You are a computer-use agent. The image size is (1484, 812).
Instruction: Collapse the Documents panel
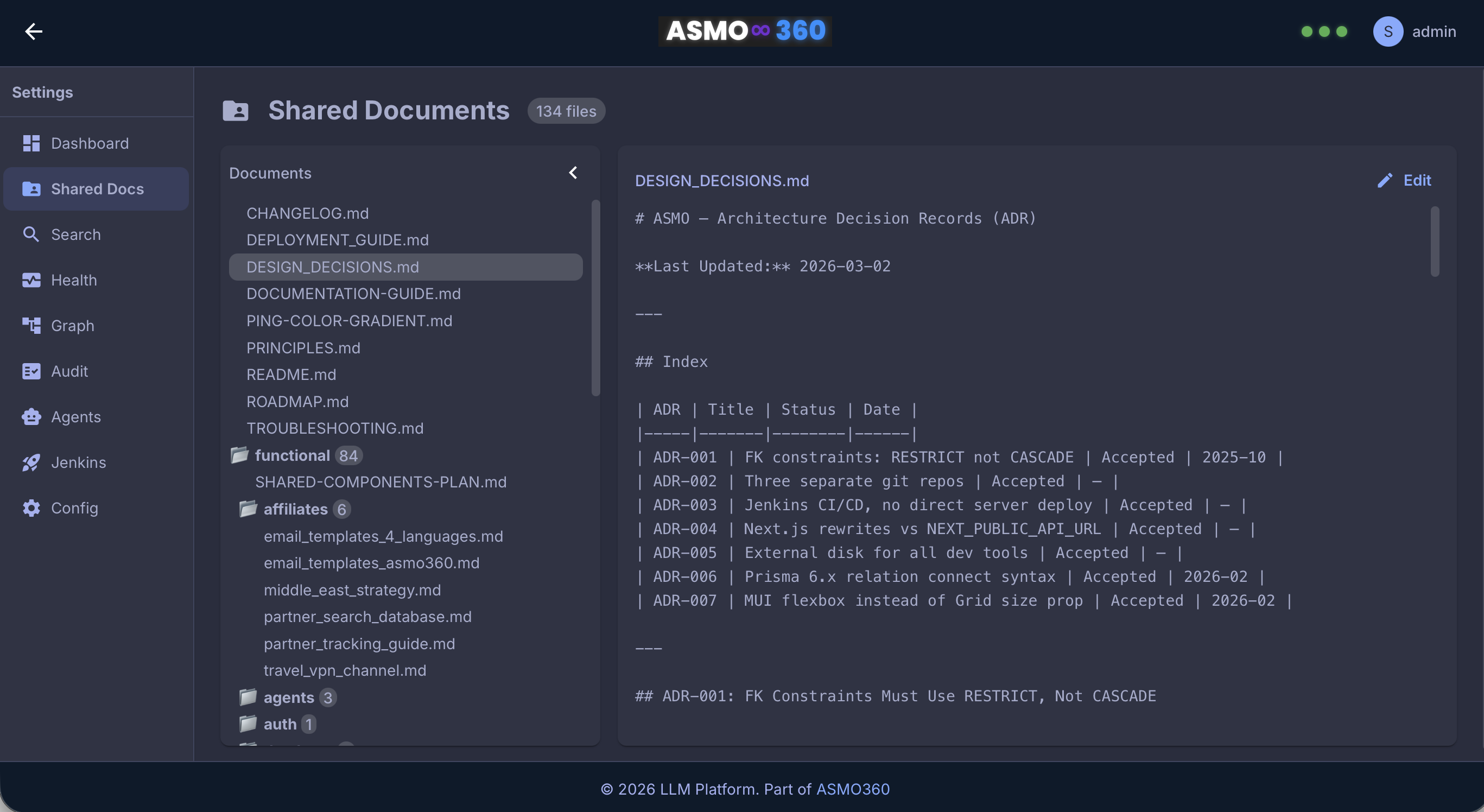[573, 172]
